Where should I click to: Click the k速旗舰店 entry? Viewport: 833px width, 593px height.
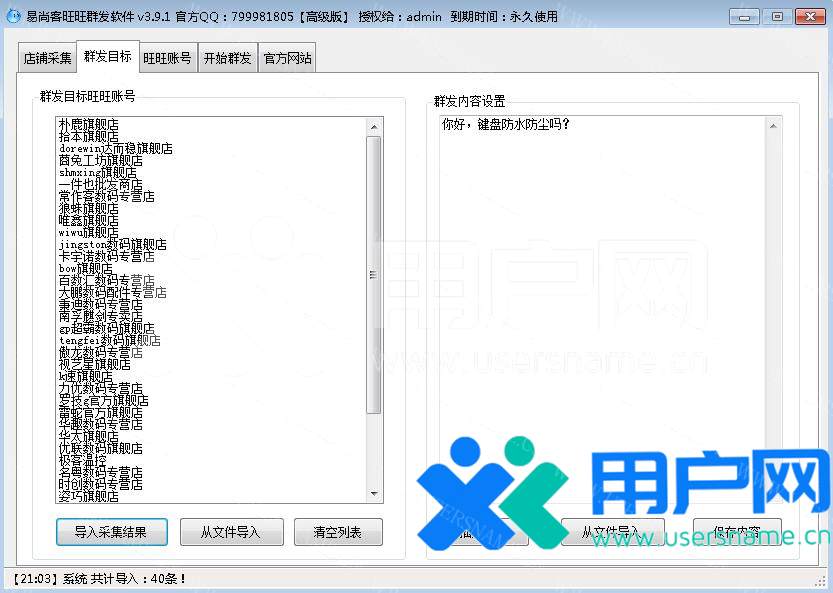86,376
